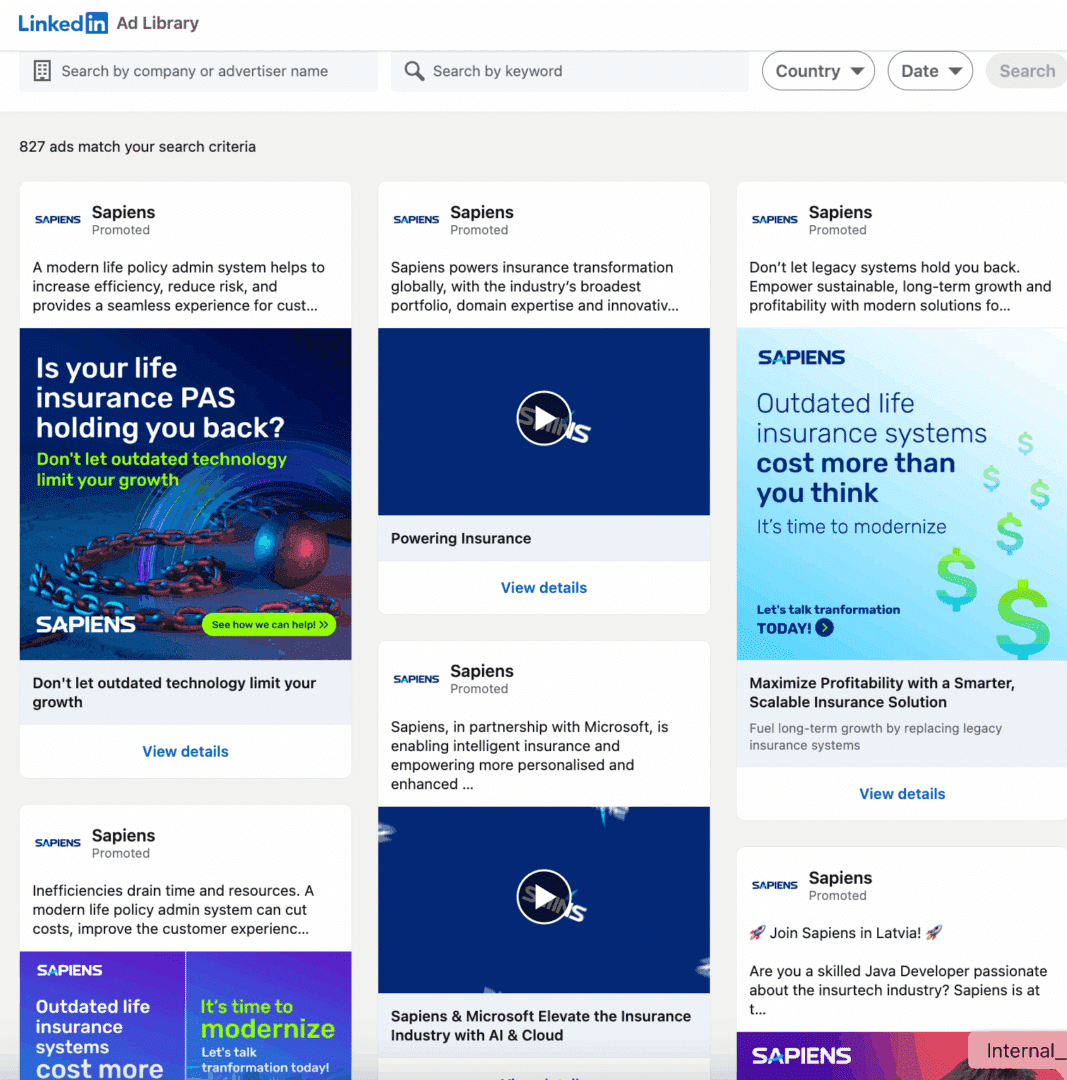Click the Search button
This screenshot has width=1067, height=1080.
click(x=1026, y=71)
